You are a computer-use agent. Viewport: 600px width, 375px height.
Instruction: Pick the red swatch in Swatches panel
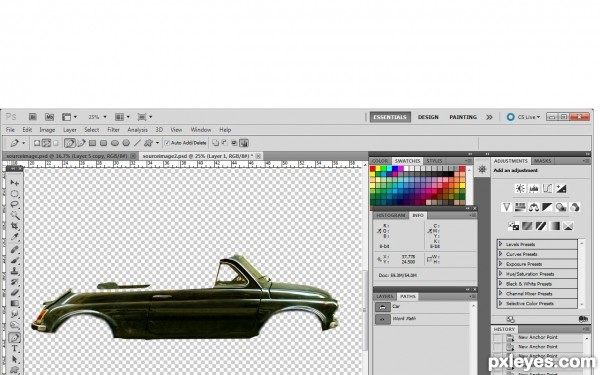point(373,169)
